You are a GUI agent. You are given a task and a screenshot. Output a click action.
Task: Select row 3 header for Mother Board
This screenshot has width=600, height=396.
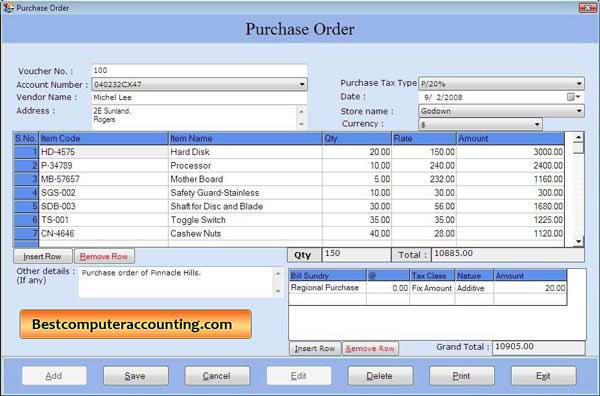pyautogui.click(x=26, y=179)
